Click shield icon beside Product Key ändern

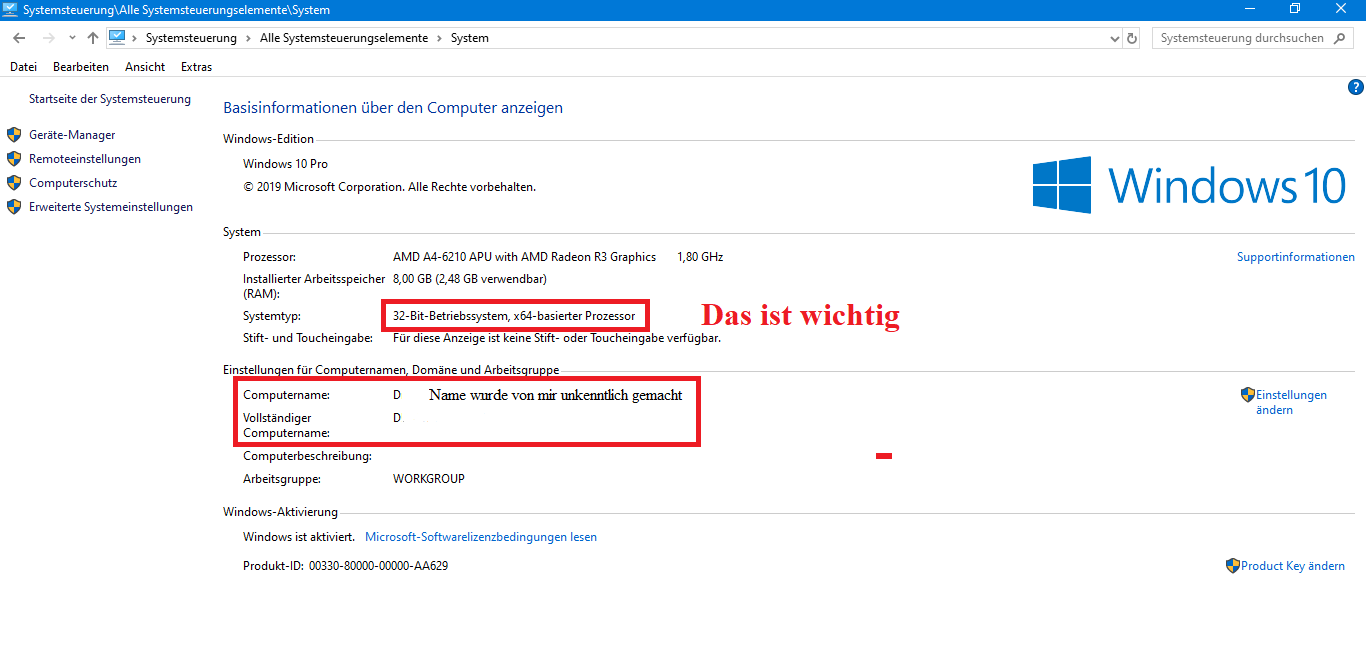pyautogui.click(x=1233, y=566)
